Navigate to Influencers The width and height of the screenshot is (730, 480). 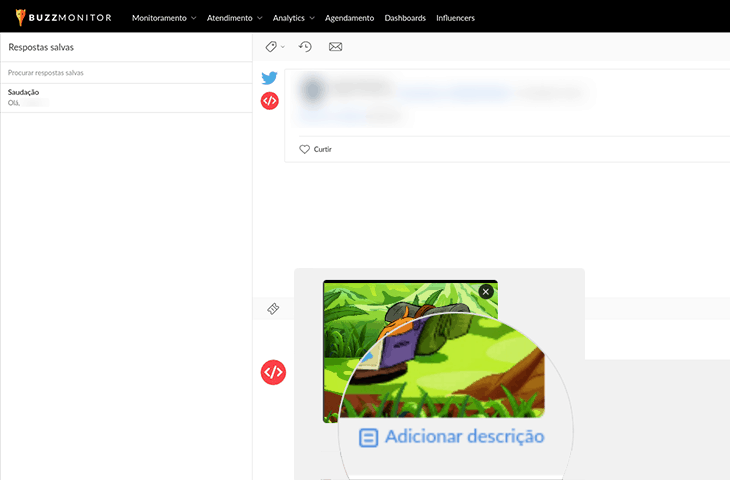pyautogui.click(x=455, y=18)
